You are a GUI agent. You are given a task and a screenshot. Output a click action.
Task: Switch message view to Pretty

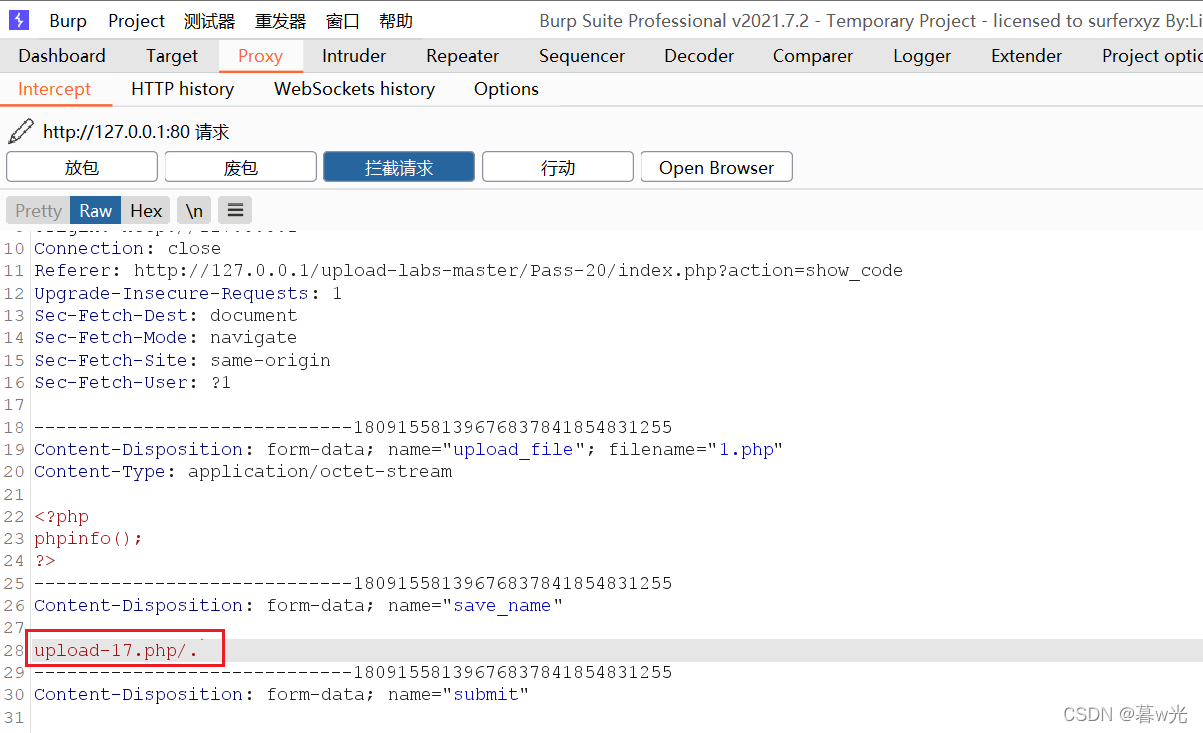tap(39, 210)
